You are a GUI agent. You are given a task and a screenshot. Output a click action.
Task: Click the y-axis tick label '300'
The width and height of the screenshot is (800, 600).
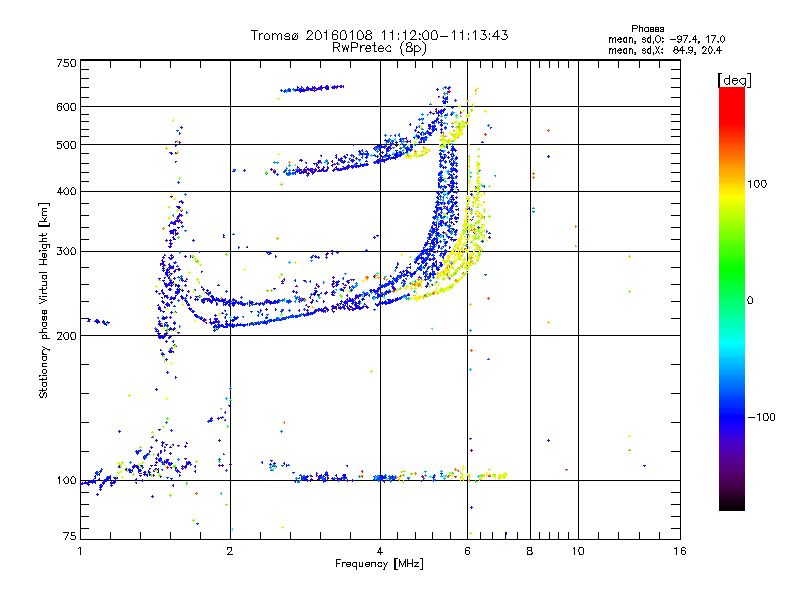[x=66, y=252]
